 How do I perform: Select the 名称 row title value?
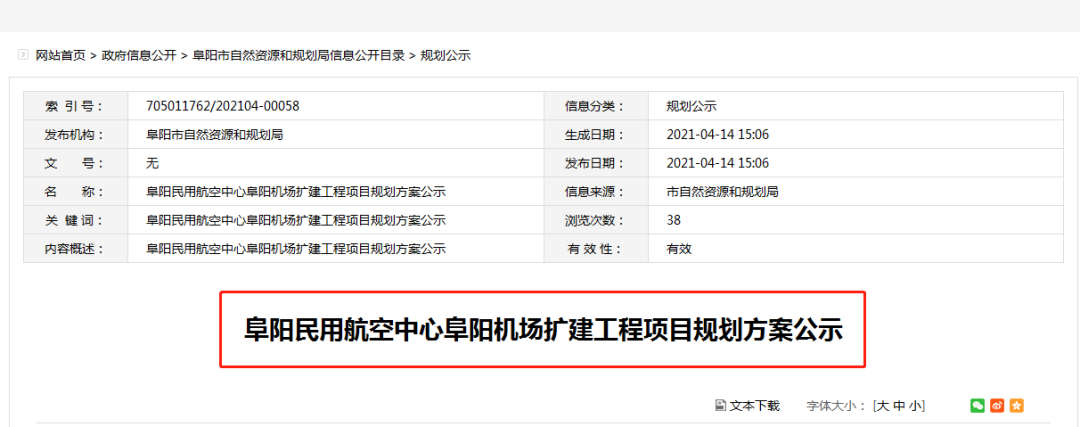coord(296,192)
